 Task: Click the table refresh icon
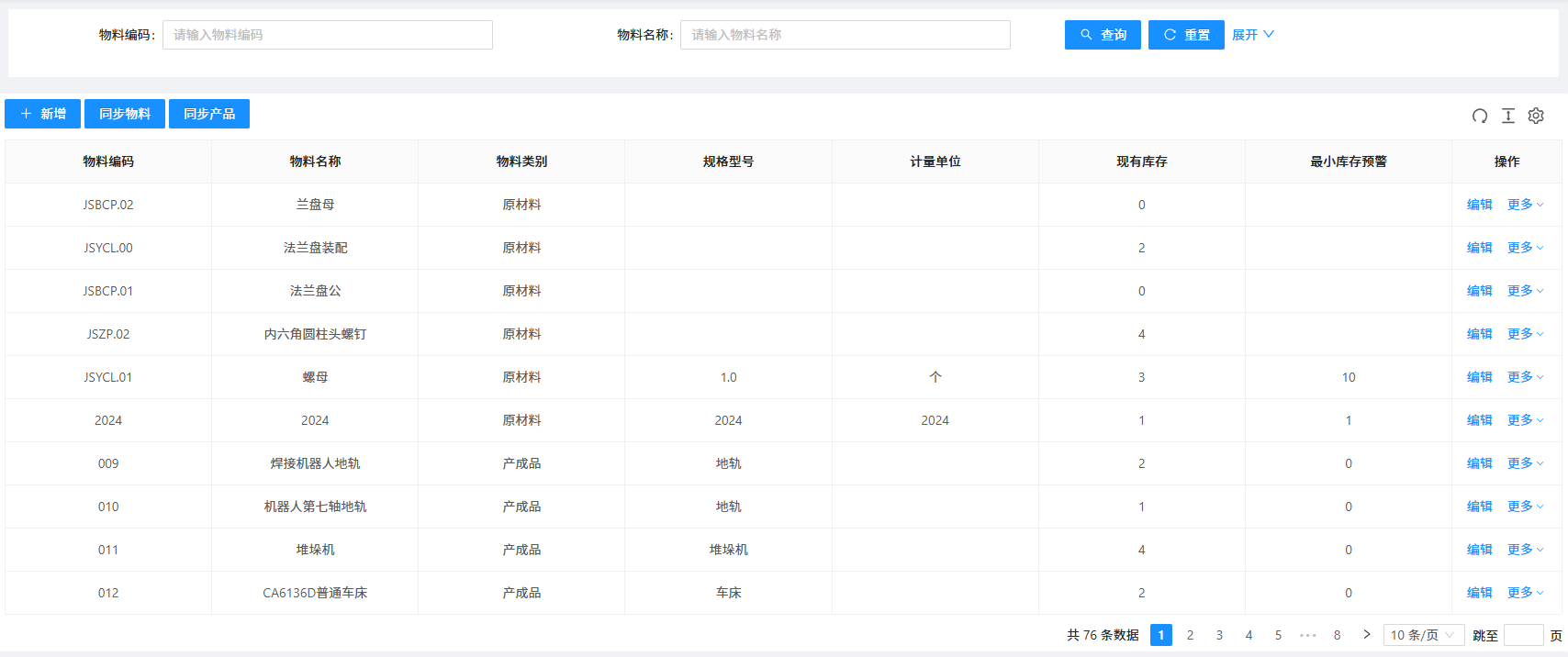click(x=1480, y=116)
